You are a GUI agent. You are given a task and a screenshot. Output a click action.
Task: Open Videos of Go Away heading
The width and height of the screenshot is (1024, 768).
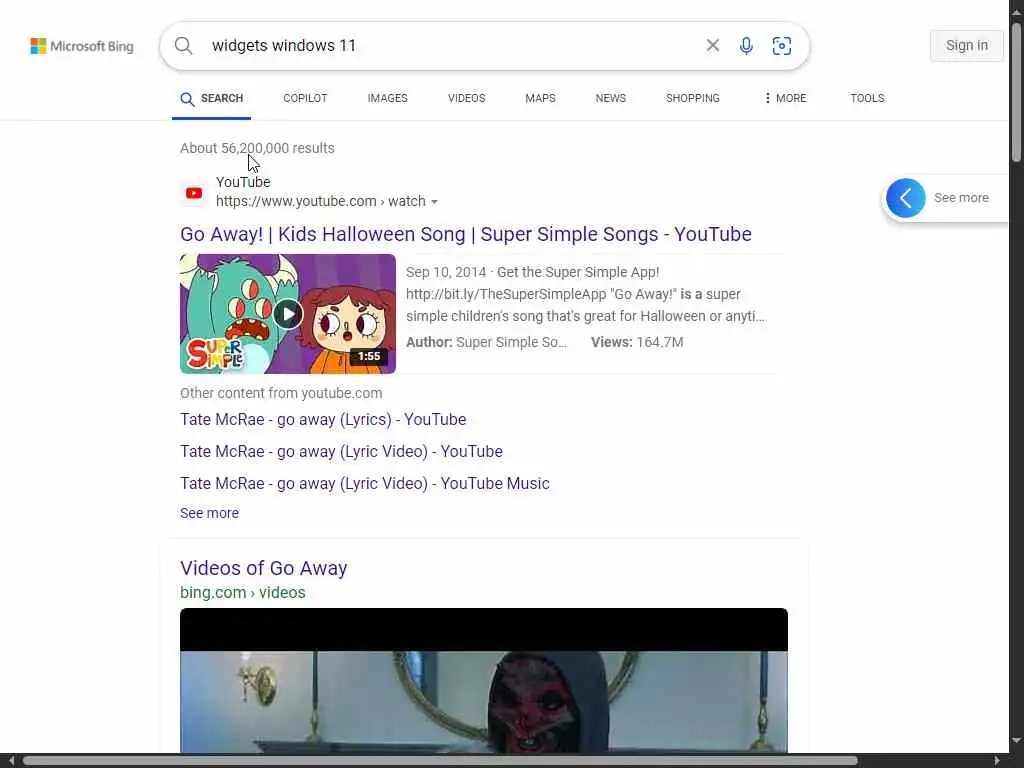coord(264,568)
